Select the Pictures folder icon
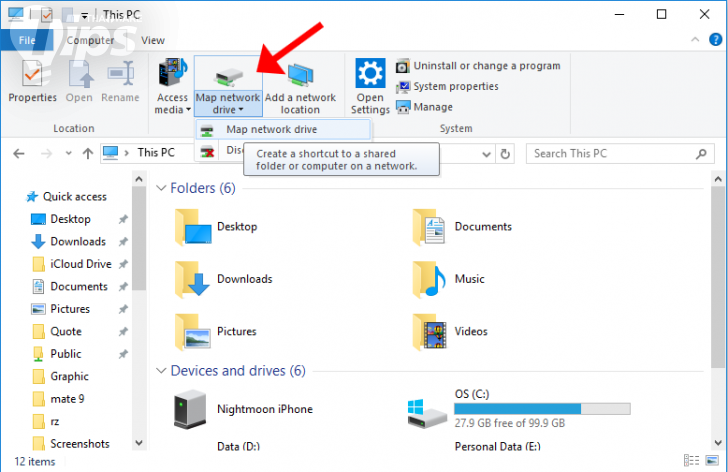Screen dimensions: 728x472 pyautogui.click(x=193, y=331)
